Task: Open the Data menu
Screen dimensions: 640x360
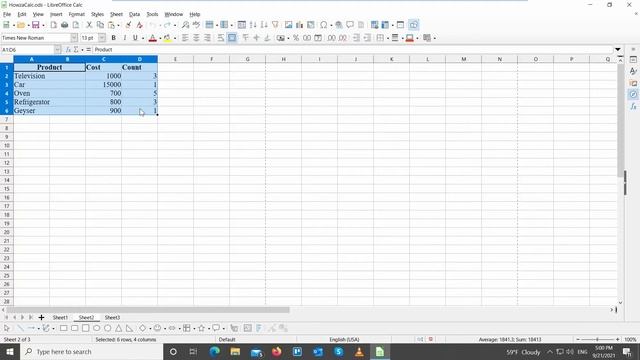Action: 134,14
